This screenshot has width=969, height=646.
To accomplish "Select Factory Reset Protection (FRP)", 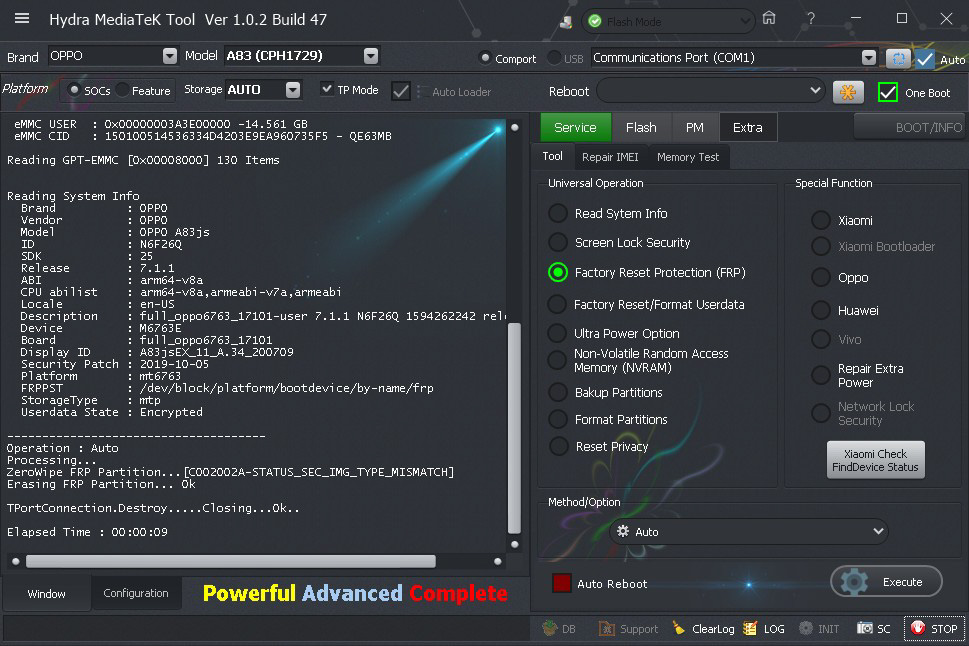I will tap(557, 272).
